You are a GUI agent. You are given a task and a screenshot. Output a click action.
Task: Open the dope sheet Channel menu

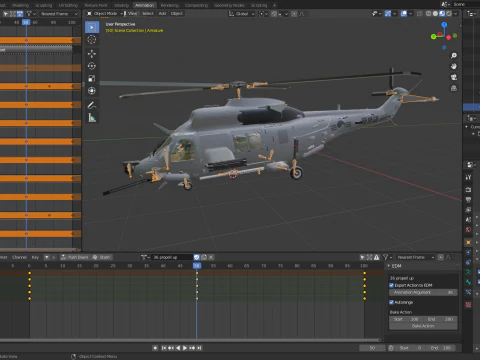(19, 257)
